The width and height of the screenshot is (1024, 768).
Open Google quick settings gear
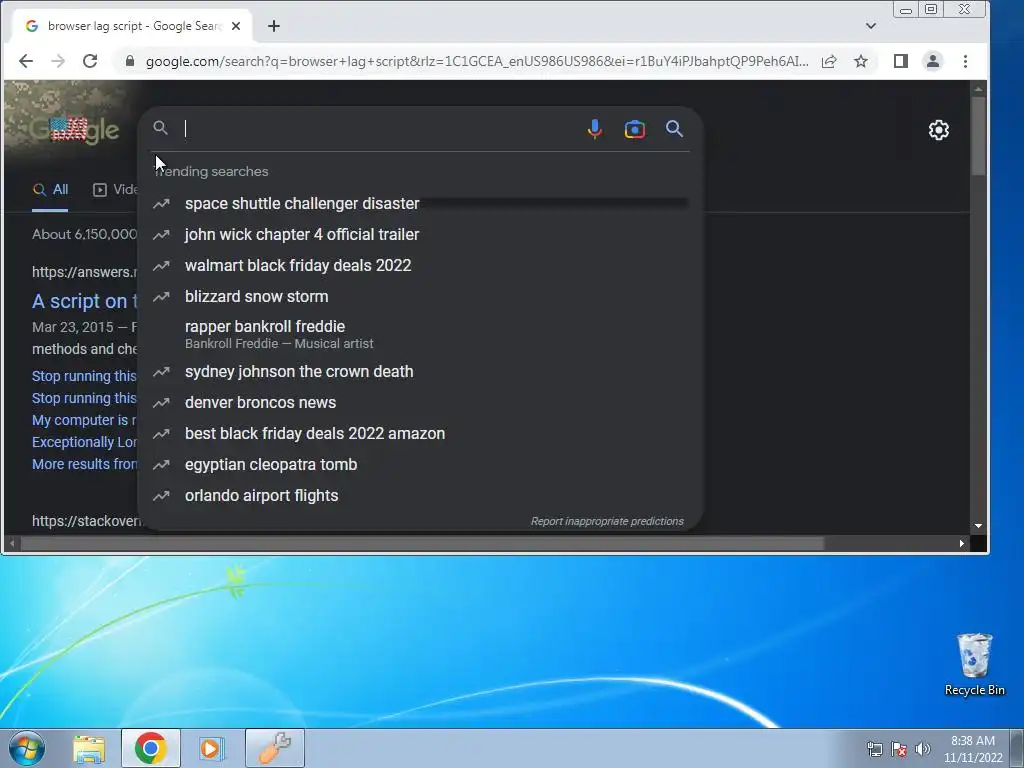coord(938,130)
